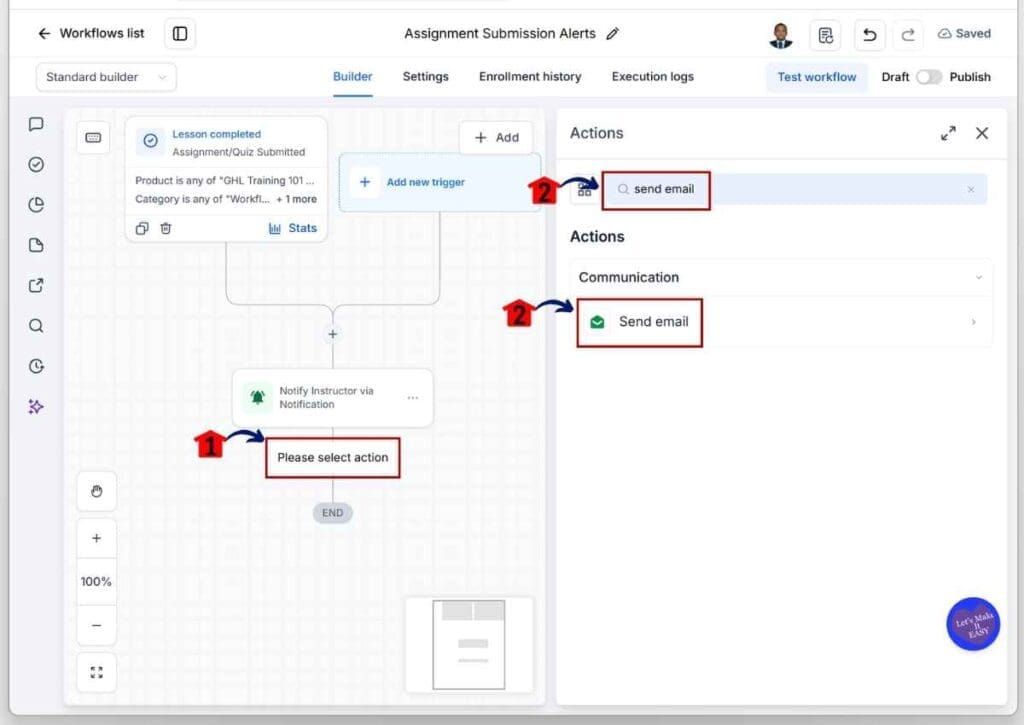Viewport: 1024px width, 725px height.
Task: Zoom in on the canvas
Action: coord(97,538)
